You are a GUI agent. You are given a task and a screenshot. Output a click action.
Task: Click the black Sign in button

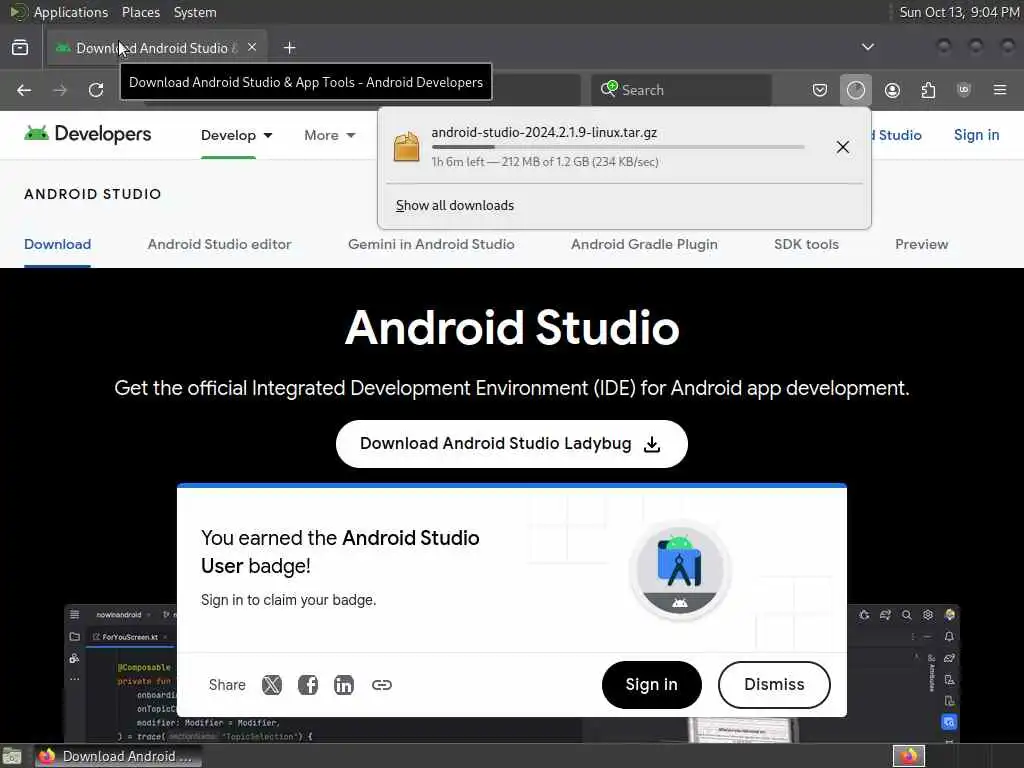tap(652, 684)
